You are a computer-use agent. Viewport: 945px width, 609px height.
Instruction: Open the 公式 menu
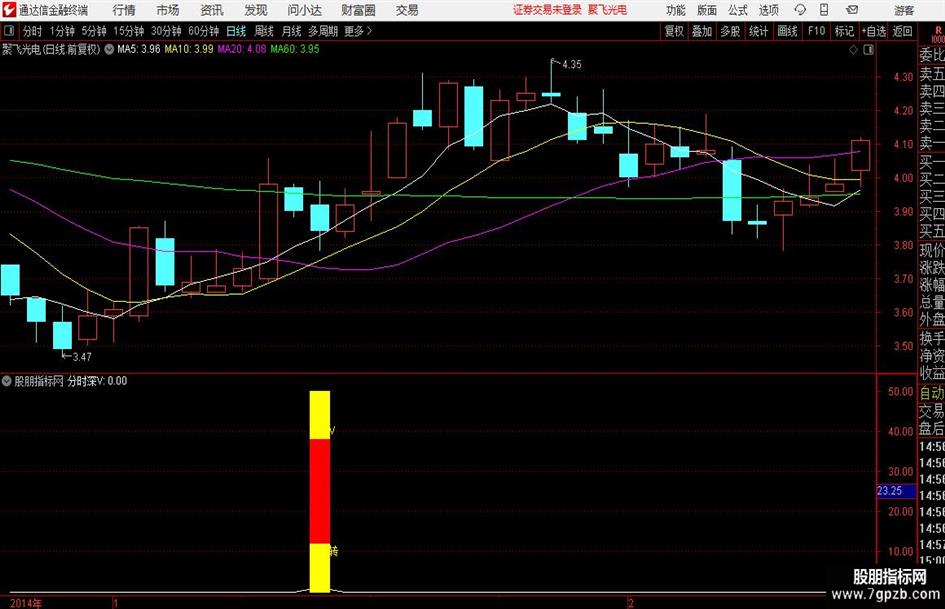pyautogui.click(x=737, y=10)
